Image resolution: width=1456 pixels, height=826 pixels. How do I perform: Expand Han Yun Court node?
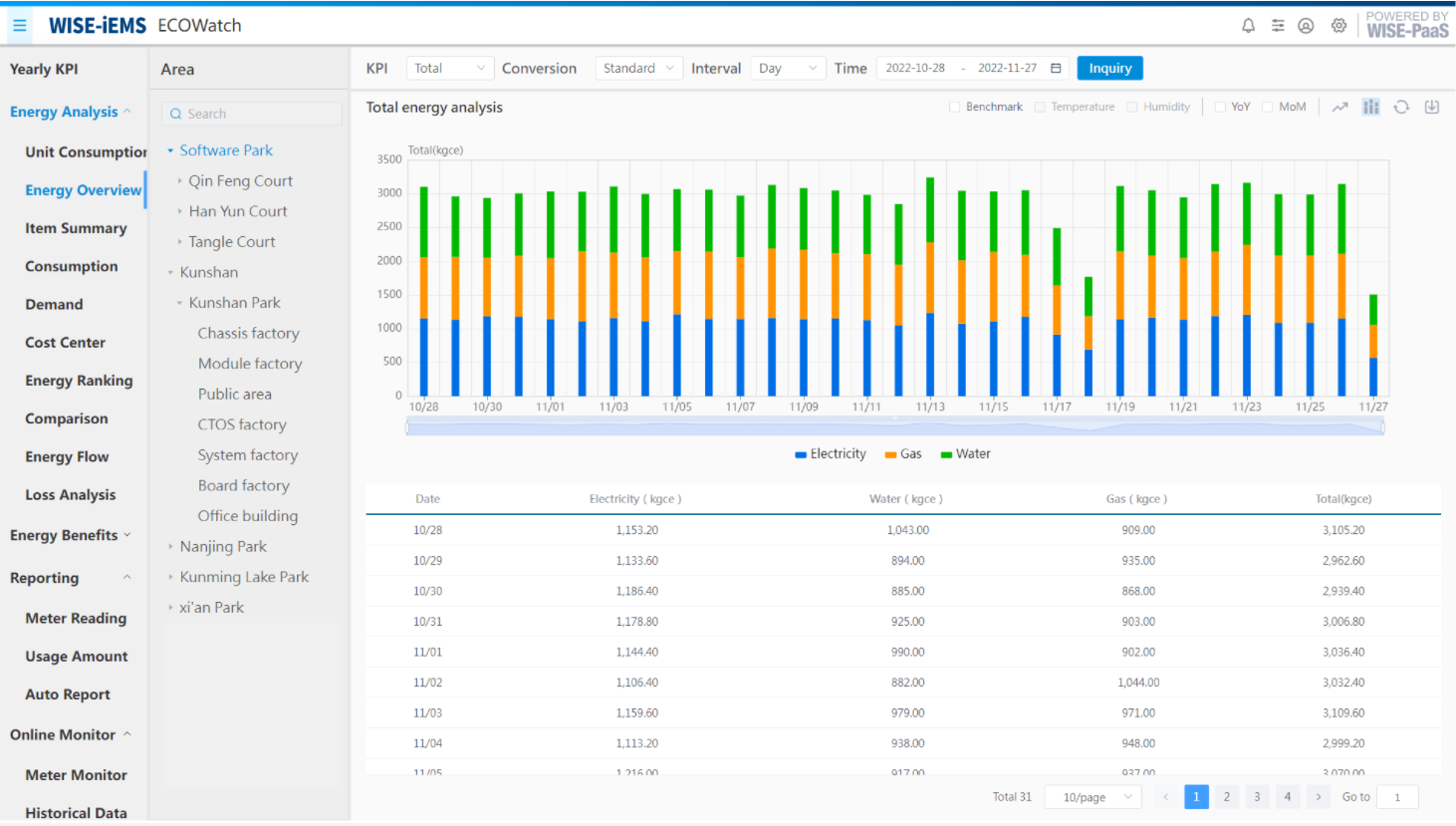pos(180,211)
